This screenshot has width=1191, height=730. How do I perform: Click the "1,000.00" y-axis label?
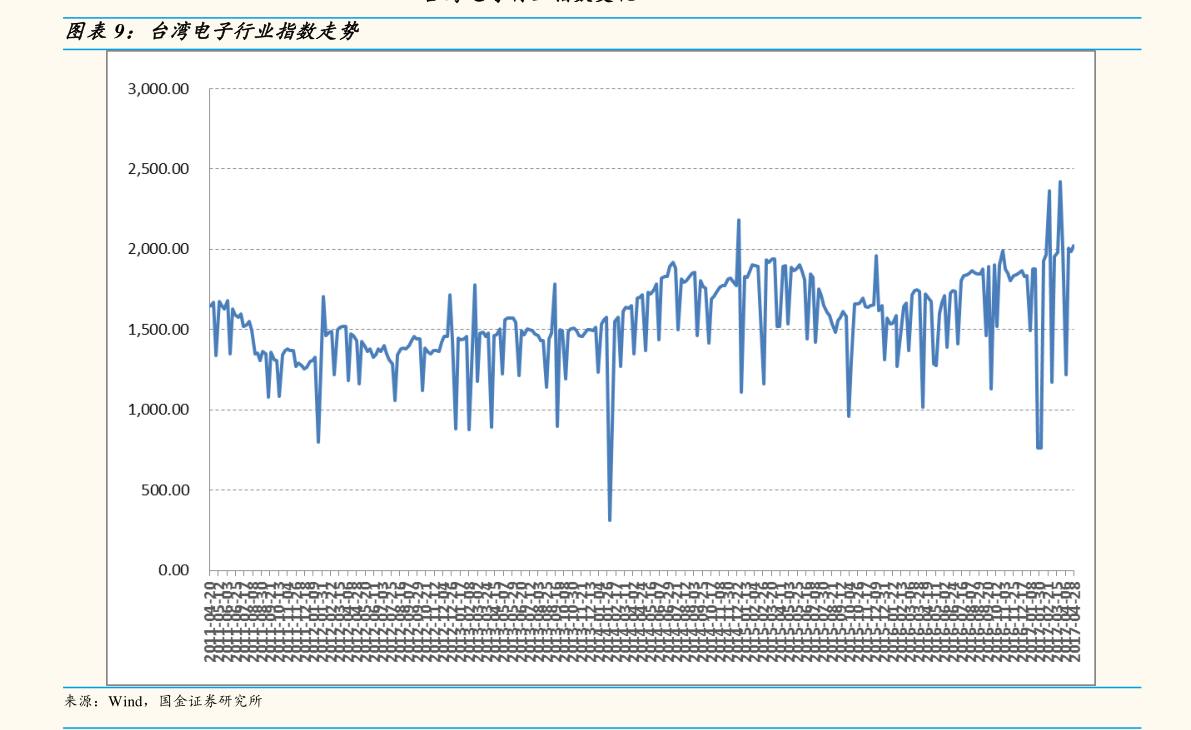(158, 409)
